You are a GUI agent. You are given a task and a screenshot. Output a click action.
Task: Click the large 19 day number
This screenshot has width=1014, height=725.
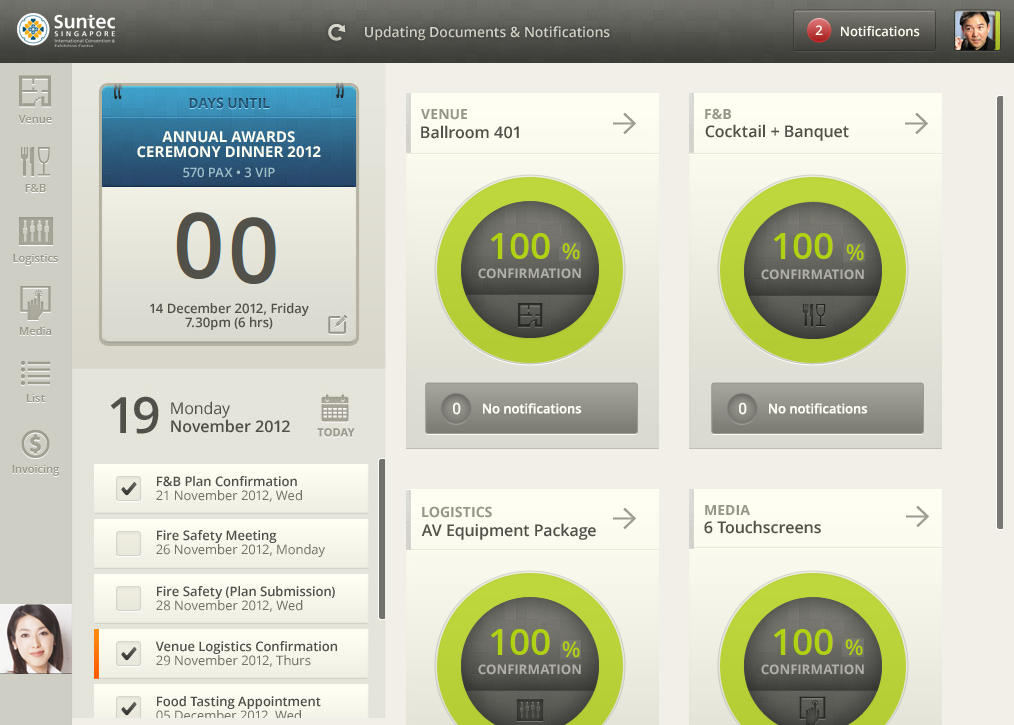(x=135, y=416)
